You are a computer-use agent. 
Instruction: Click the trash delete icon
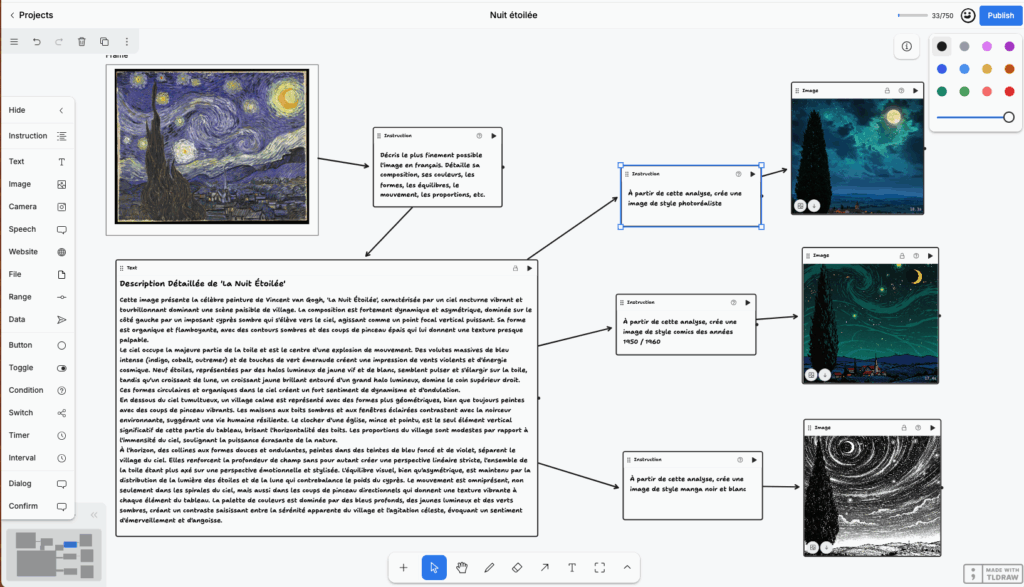click(82, 42)
